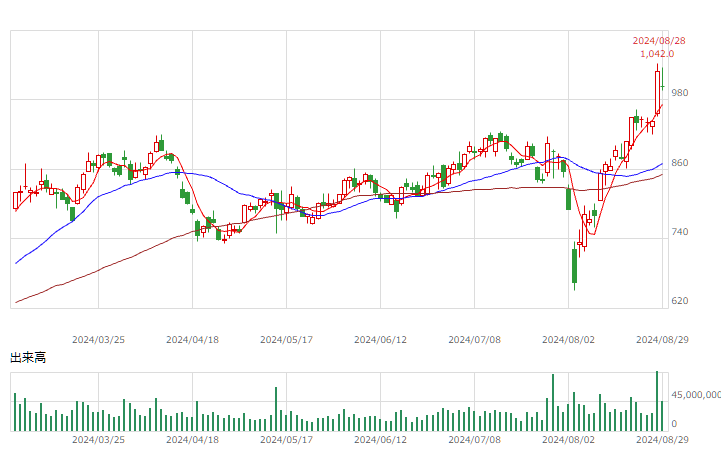
Task: Click 2024/05/17 under the price chart
Action: coord(286,340)
